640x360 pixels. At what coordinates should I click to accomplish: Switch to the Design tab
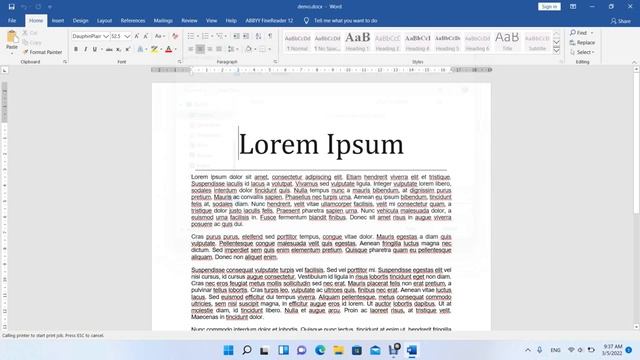(80, 20)
